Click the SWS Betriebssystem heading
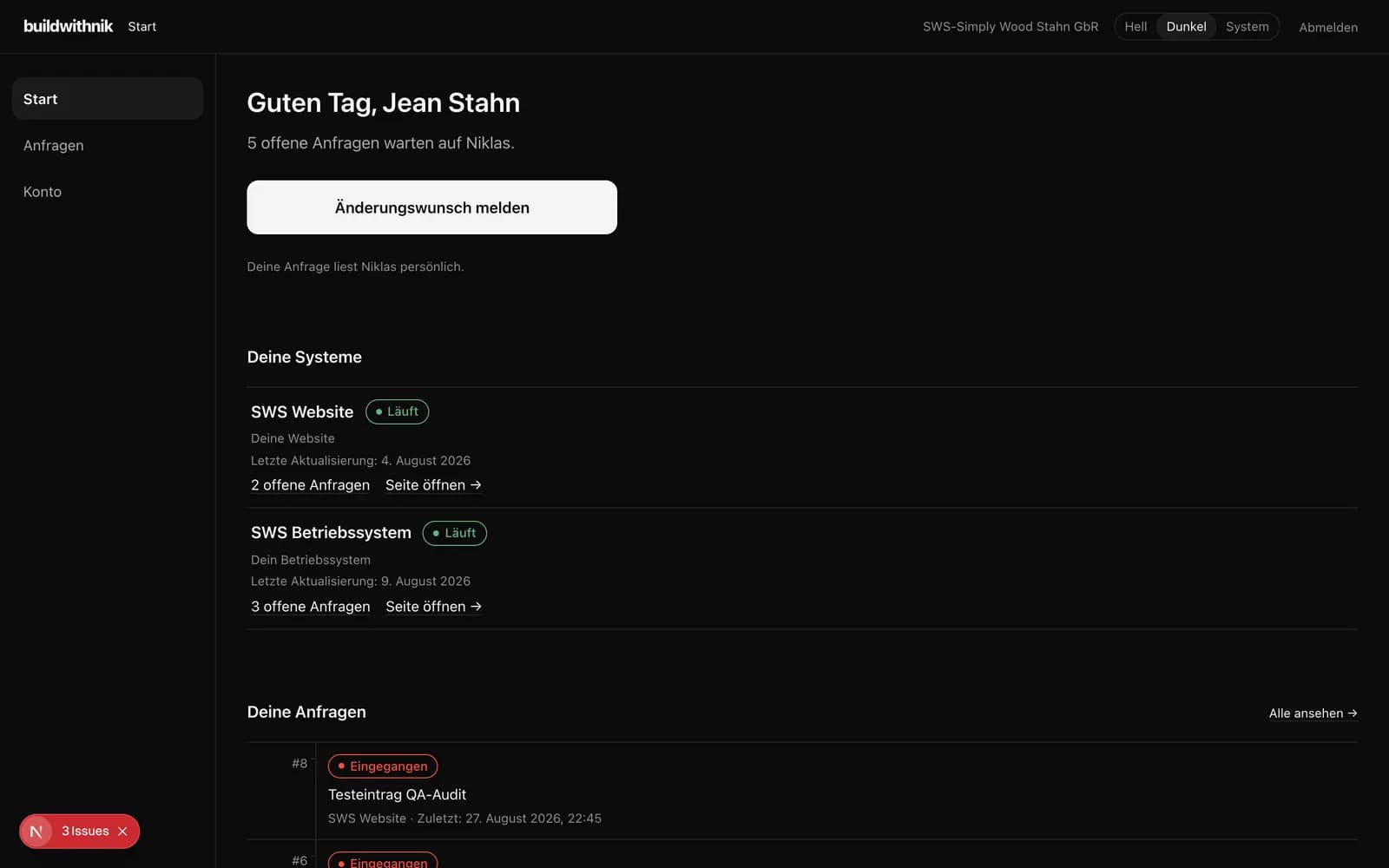 tap(331, 533)
